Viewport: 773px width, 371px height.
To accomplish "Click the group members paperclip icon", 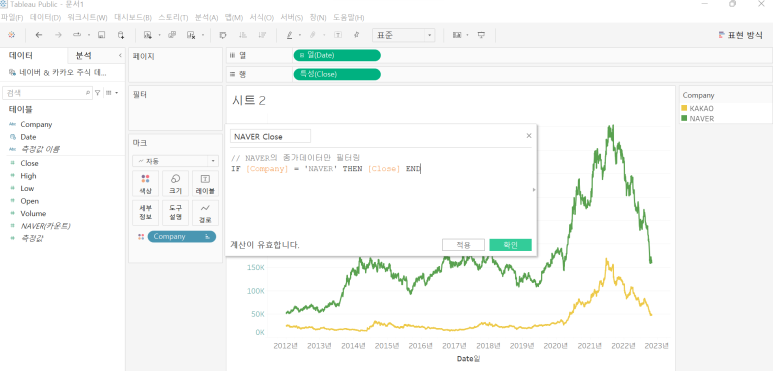I will click(x=313, y=35).
